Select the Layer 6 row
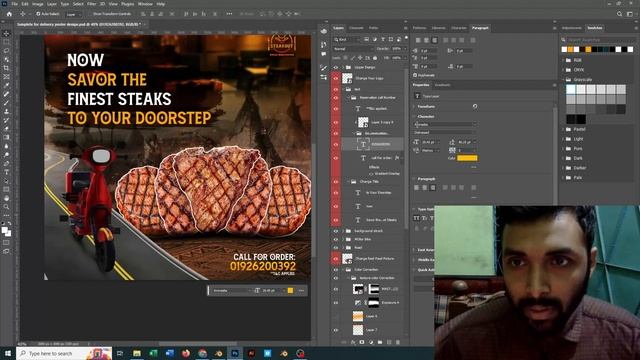Image resolution: width=640 pixels, height=360 pixels. point(372,316)
